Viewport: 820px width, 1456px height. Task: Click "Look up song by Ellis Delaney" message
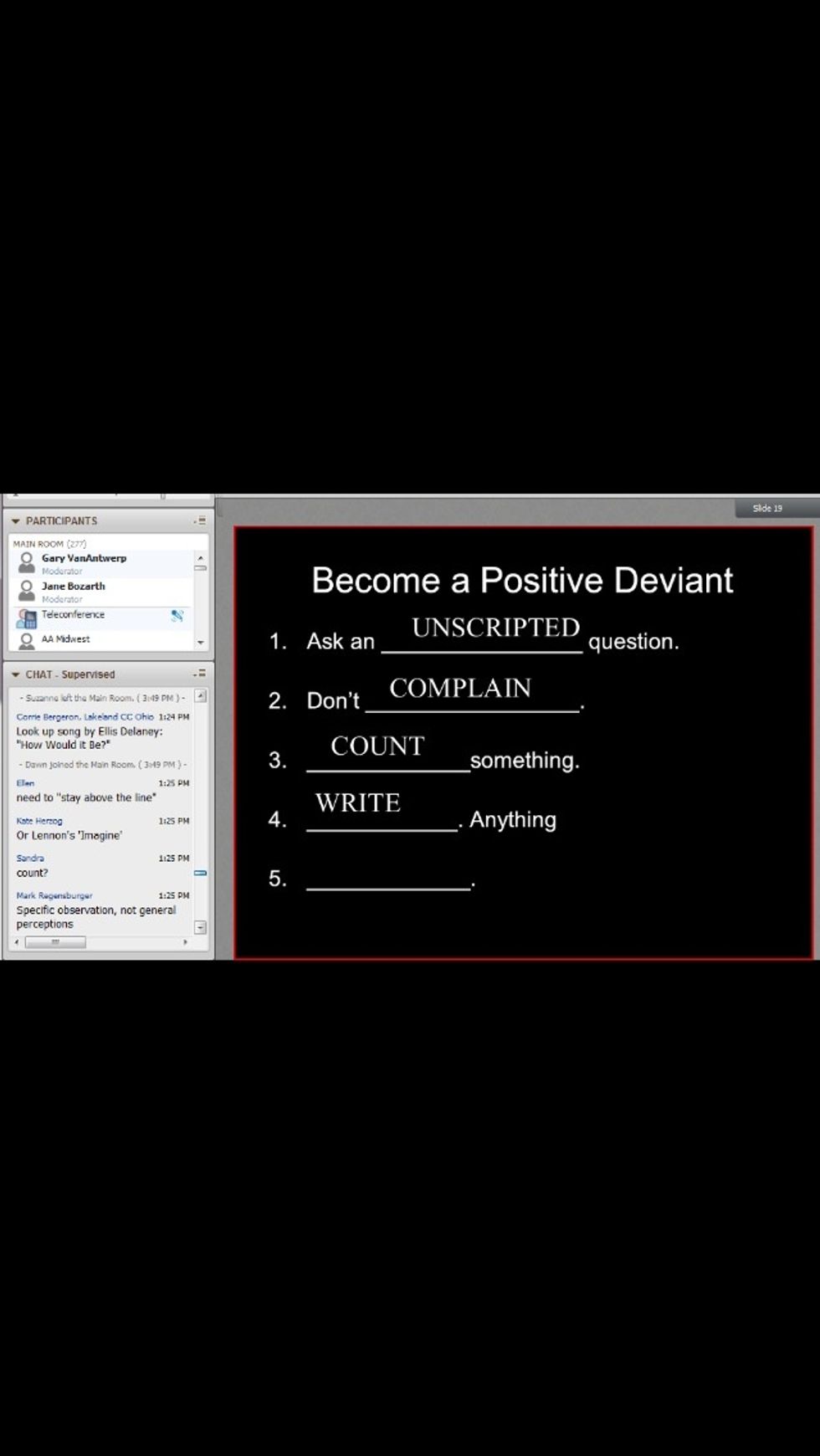click(90, 738)
